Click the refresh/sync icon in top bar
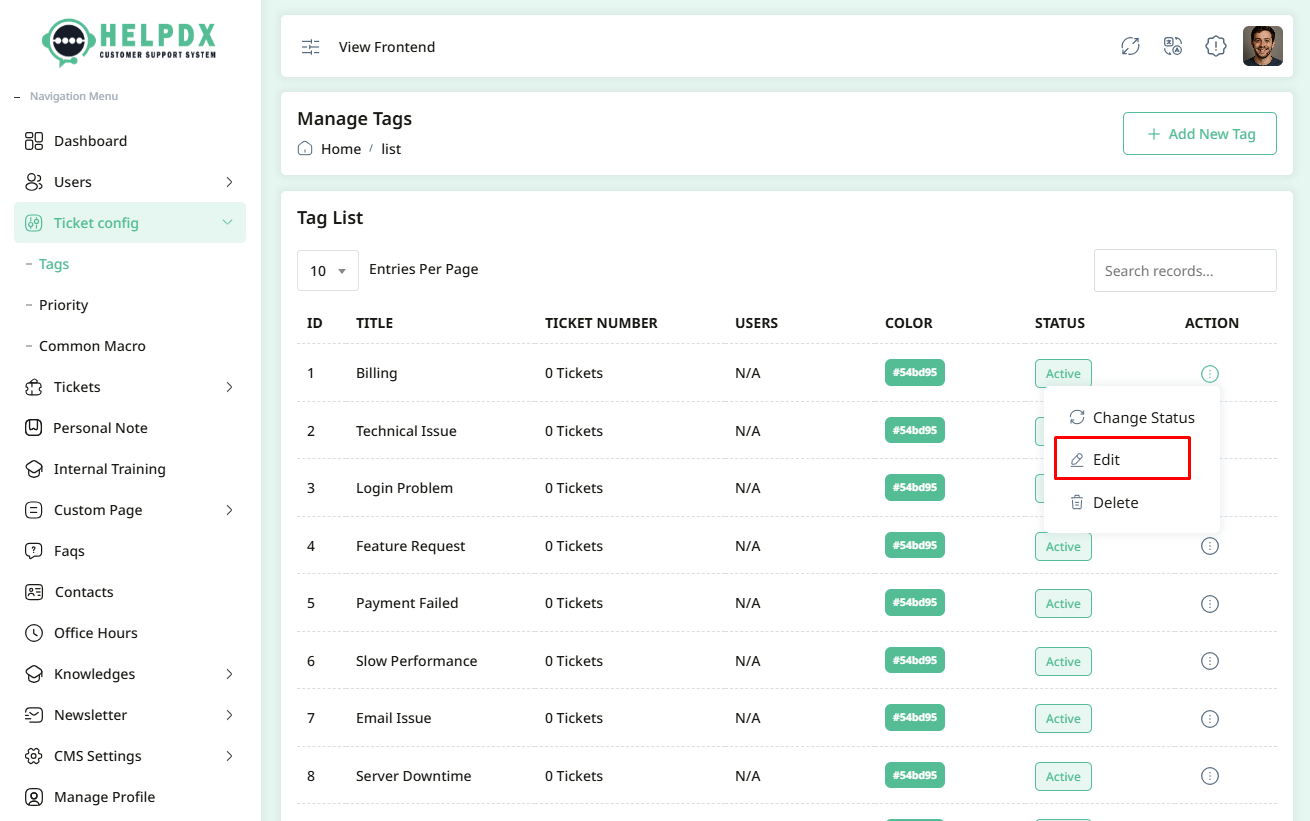 pyautogui.click(x=1130, y=46)
